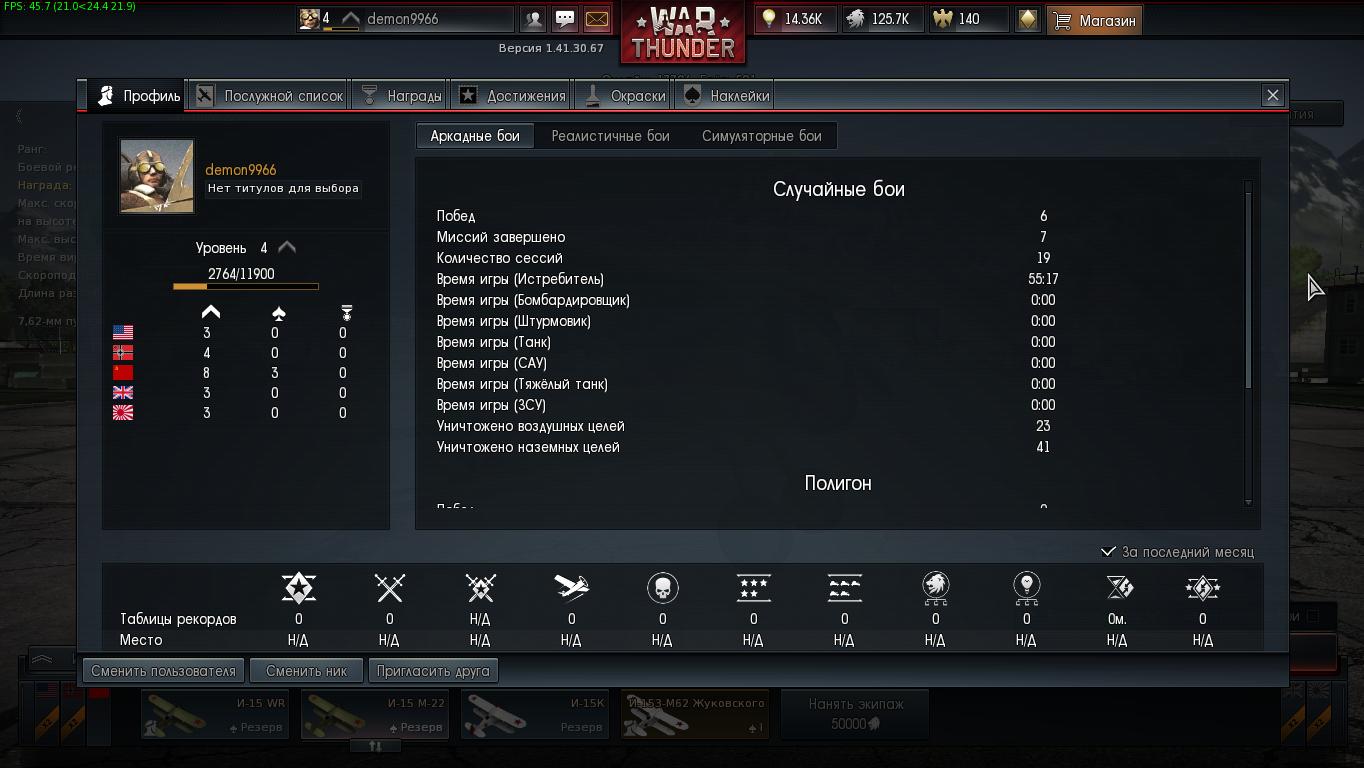Click the Пригласить друга button

pyautogui.click(x=433, y=671)
